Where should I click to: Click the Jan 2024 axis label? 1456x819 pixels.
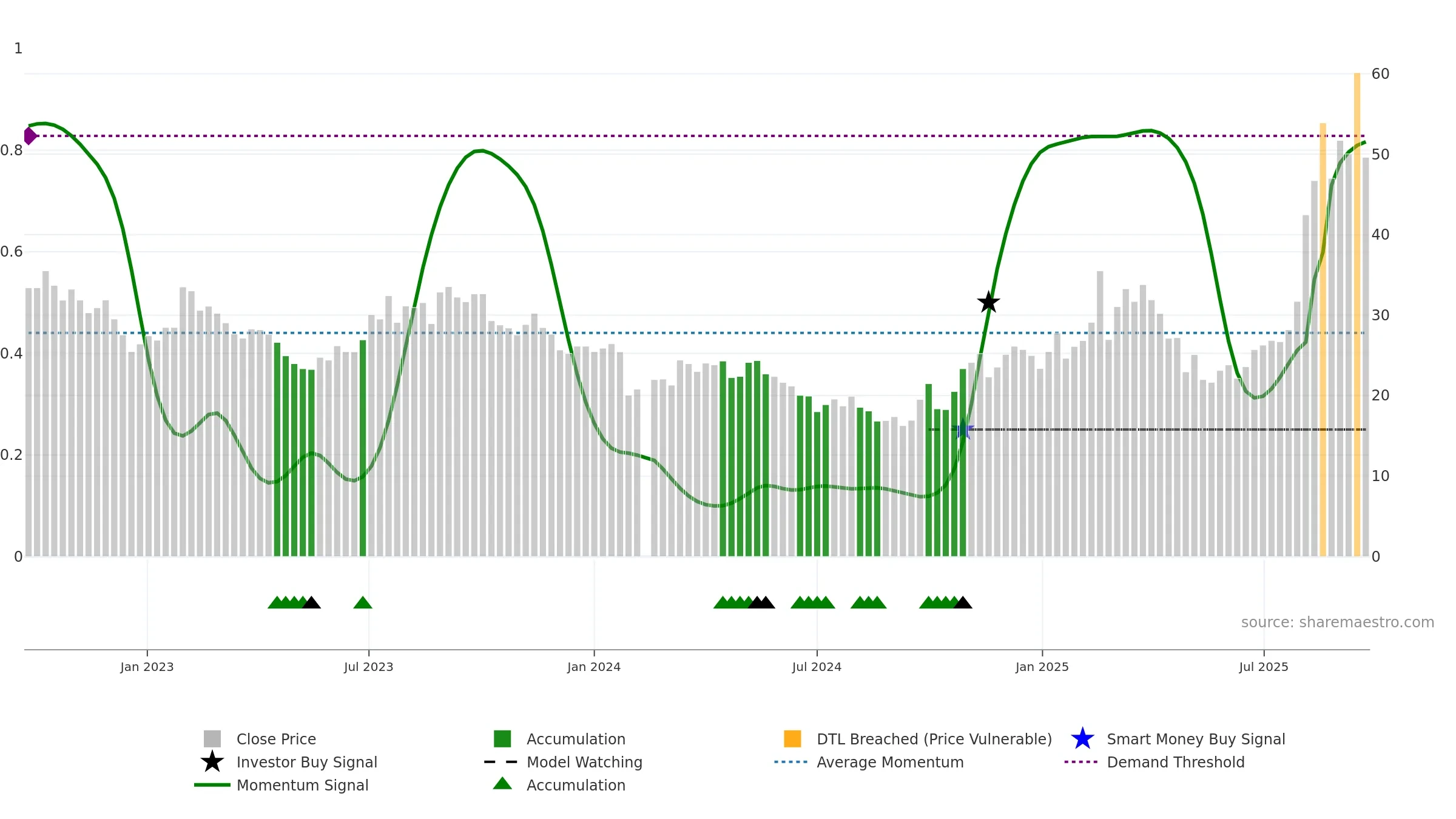(x=594, y=667)
